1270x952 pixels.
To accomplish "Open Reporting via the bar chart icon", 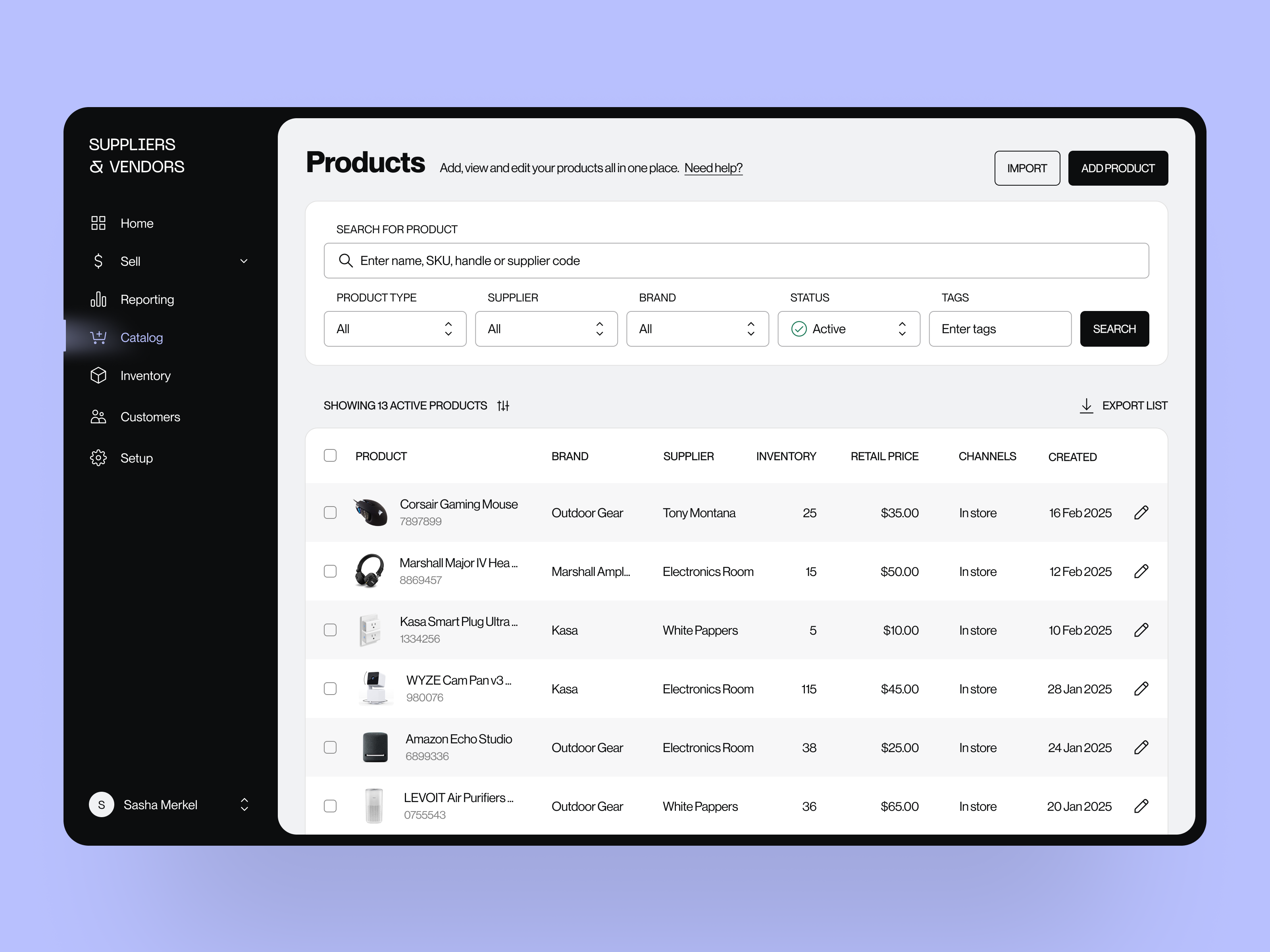I will (x=98, y=299).
